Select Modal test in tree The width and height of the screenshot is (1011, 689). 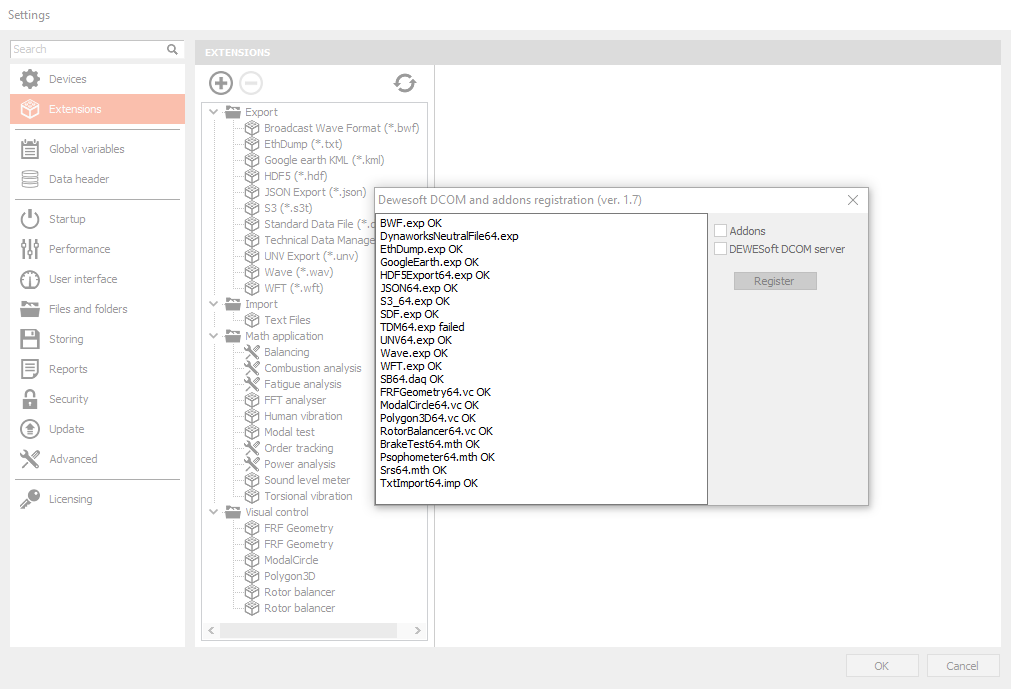[290, 432]
